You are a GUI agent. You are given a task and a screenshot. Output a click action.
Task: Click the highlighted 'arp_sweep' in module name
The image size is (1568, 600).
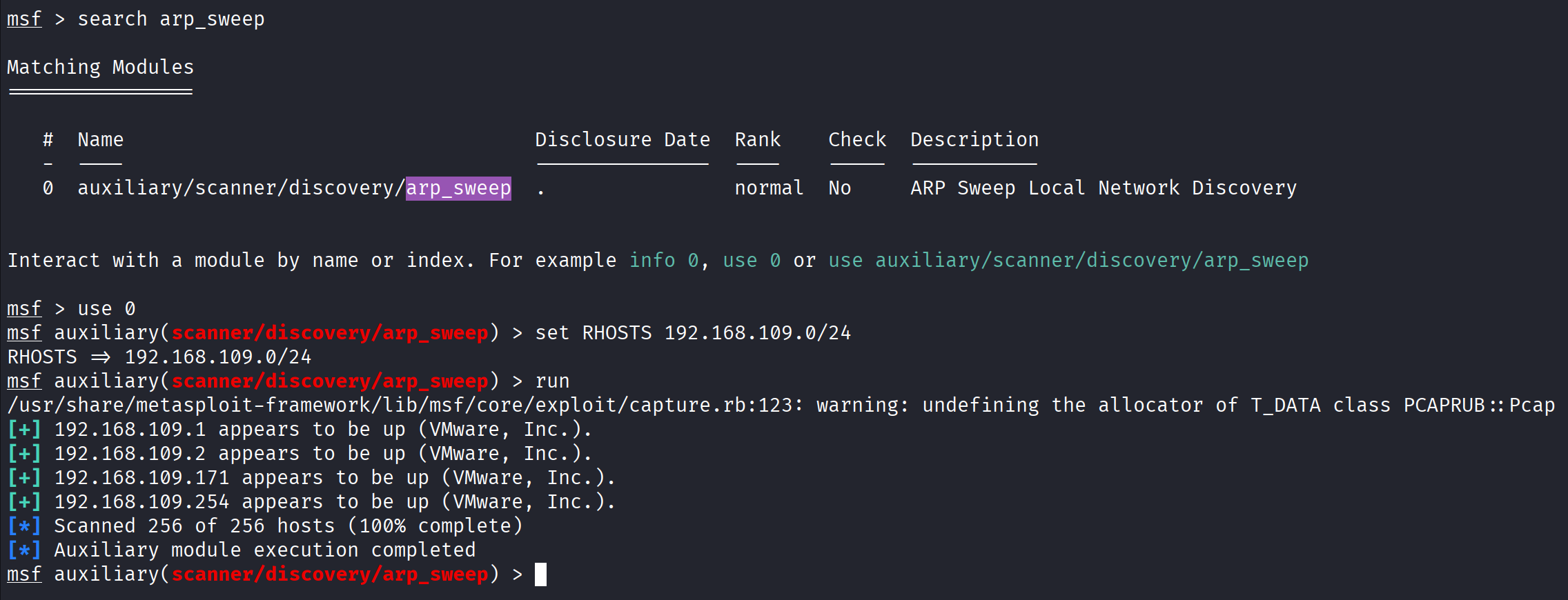pos(458,188)
